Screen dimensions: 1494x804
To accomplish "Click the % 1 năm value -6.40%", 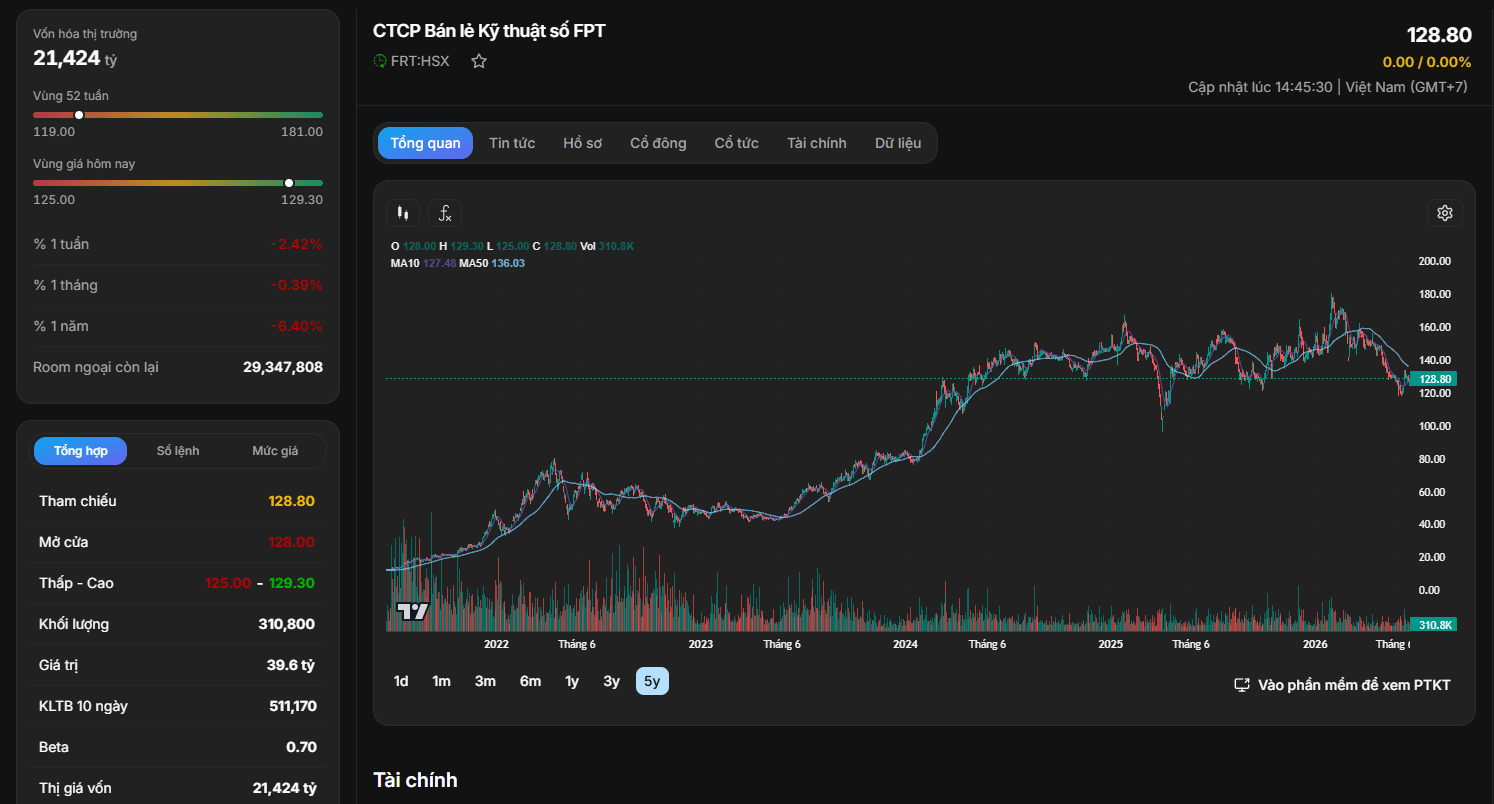I will (296, 326).
